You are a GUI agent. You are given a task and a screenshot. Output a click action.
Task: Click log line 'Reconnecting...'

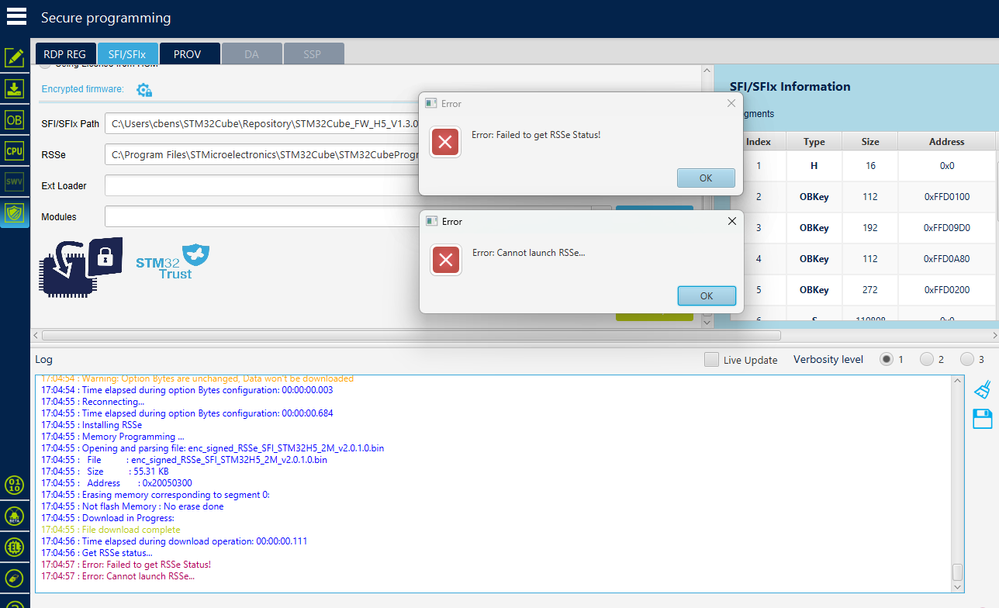click(93, 402)
